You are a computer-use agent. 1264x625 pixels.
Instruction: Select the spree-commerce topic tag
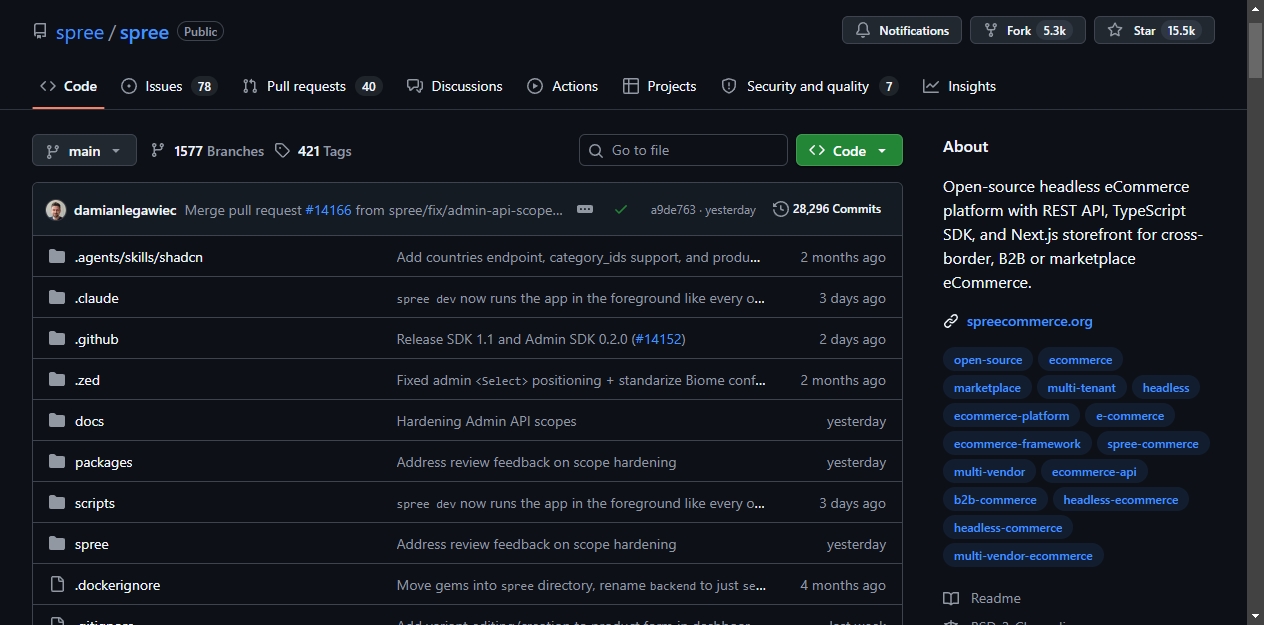click(1153, 444)
